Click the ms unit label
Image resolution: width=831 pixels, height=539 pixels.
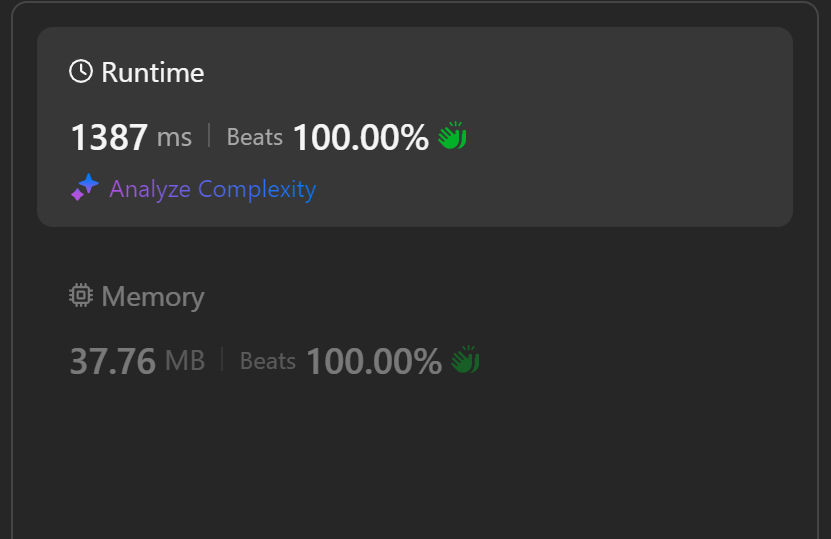(x=174, y=137)
